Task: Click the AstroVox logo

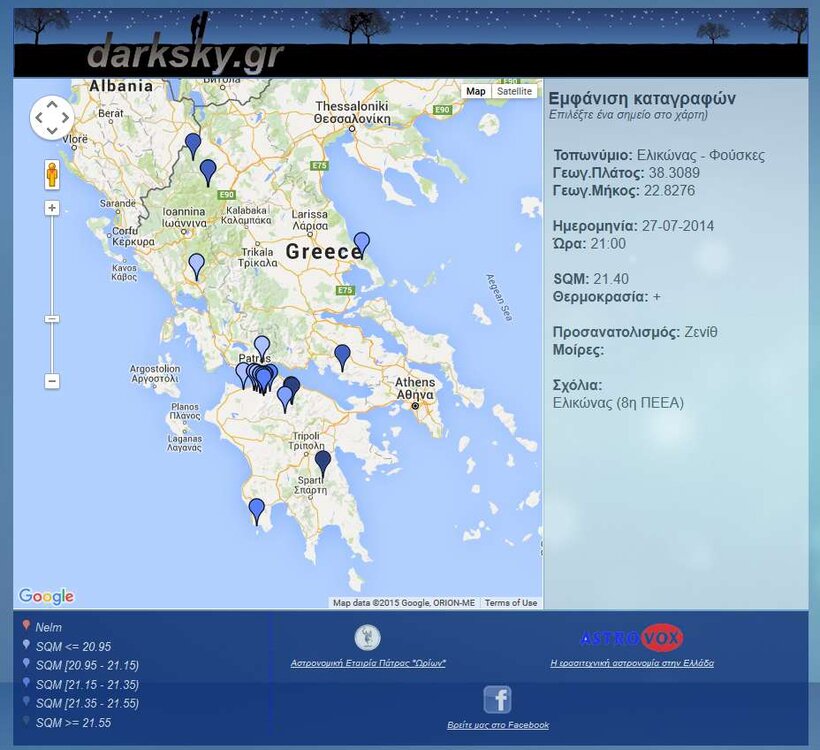Action: [631, 637]
